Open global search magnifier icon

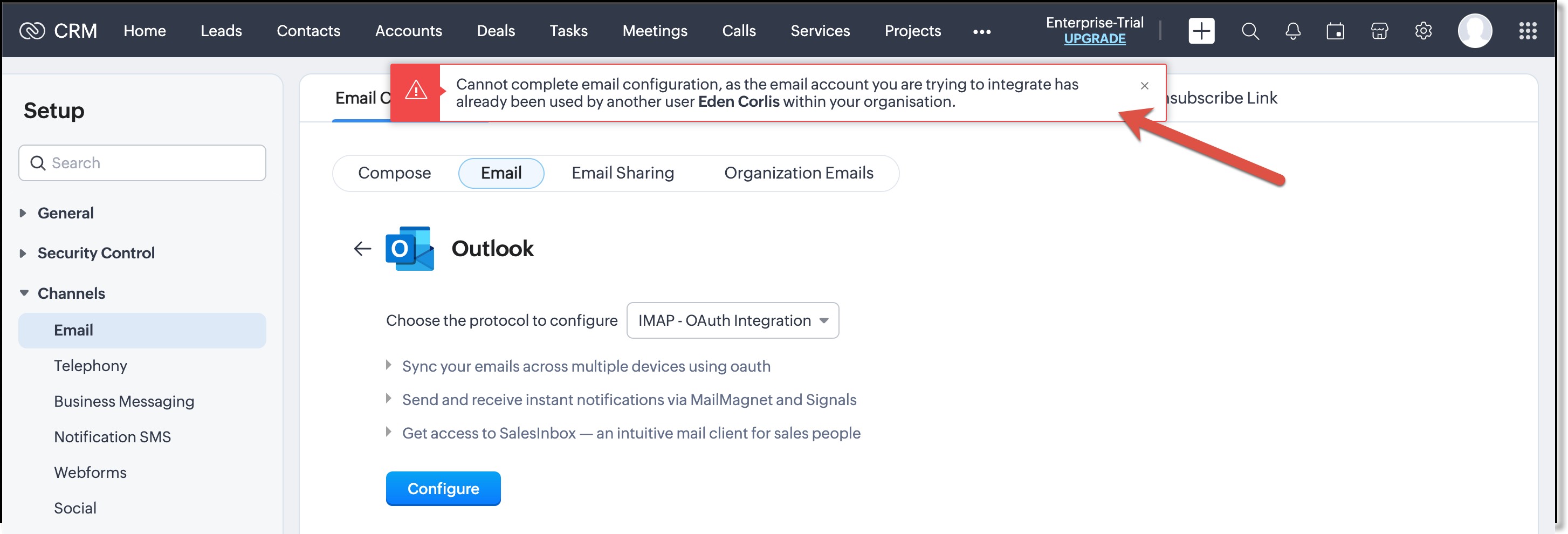click(1250, 30)
